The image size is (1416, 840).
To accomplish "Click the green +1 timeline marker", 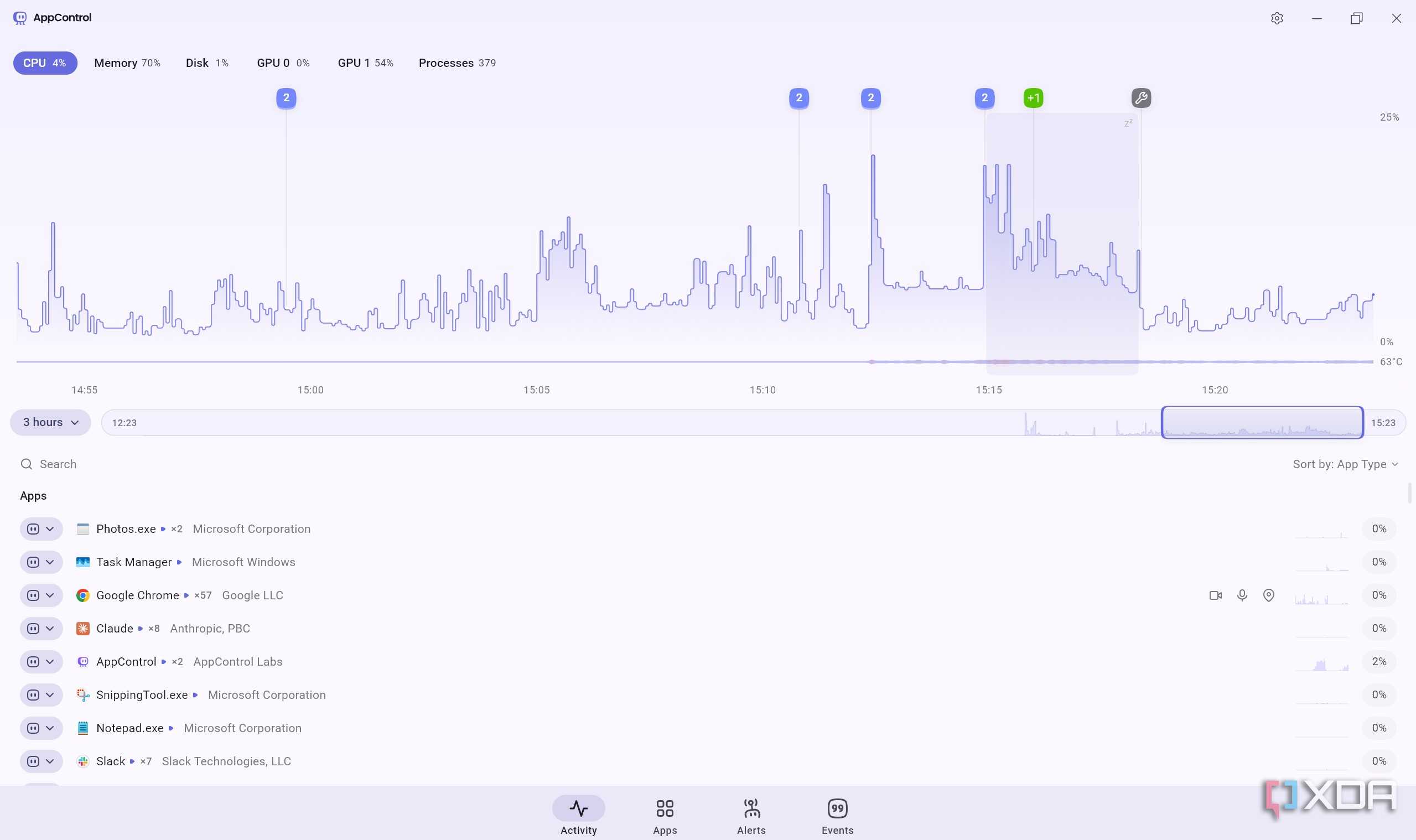I will coord(1034,98).
